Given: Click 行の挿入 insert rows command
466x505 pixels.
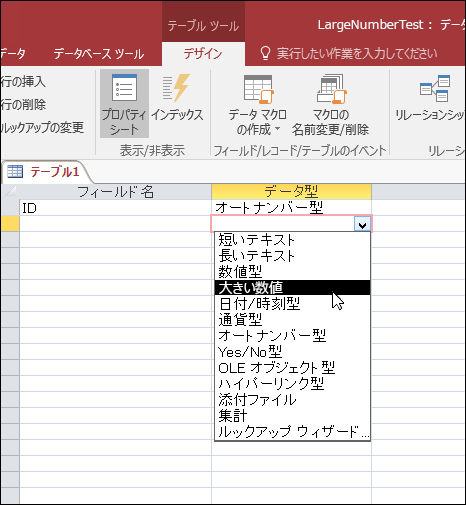Looking at the screenshot, I should click(23, 81).
